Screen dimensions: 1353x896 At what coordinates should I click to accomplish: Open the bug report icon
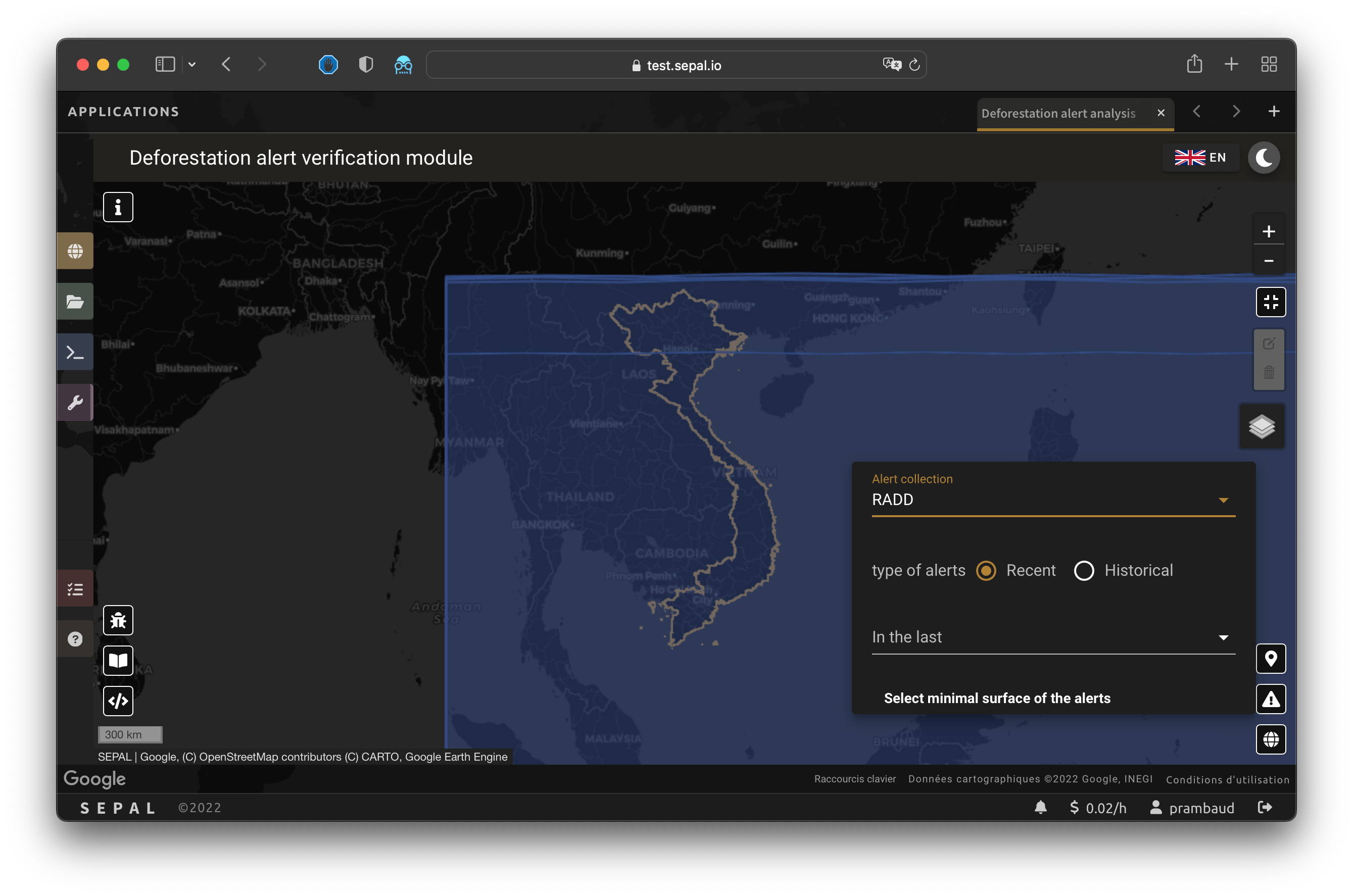118,620
